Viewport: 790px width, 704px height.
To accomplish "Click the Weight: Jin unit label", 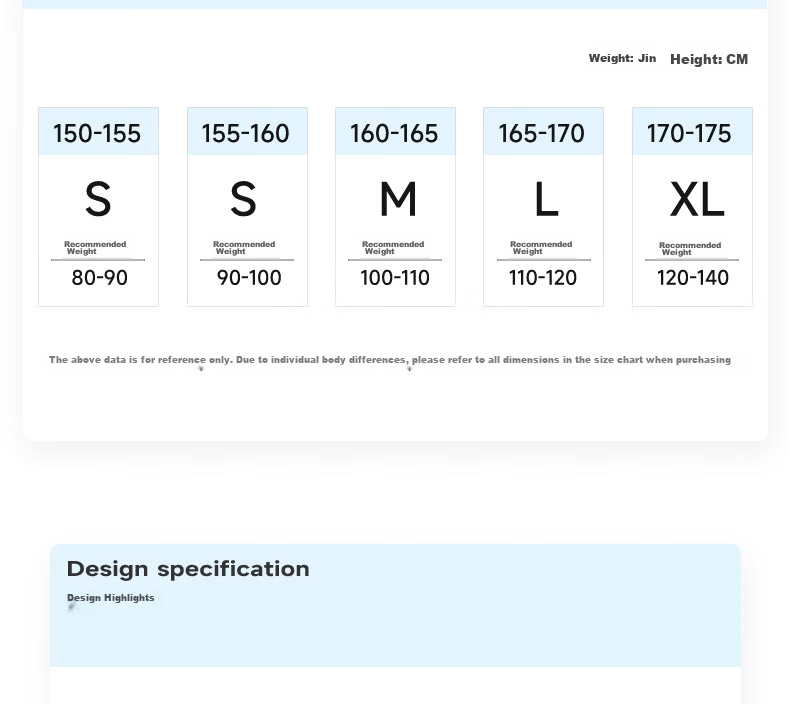I will [x=622, y=58].
